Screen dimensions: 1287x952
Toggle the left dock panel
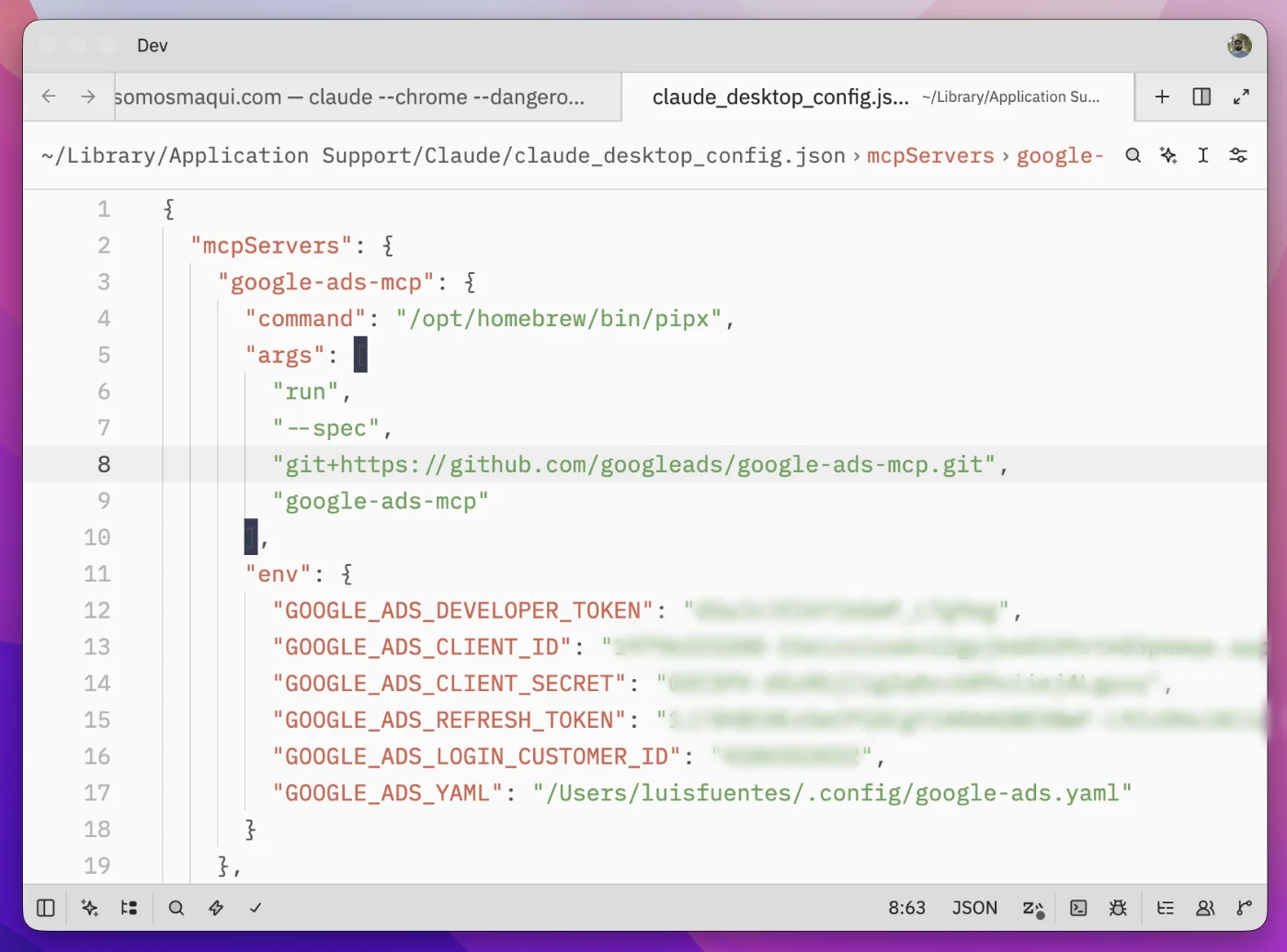[46, 908]
